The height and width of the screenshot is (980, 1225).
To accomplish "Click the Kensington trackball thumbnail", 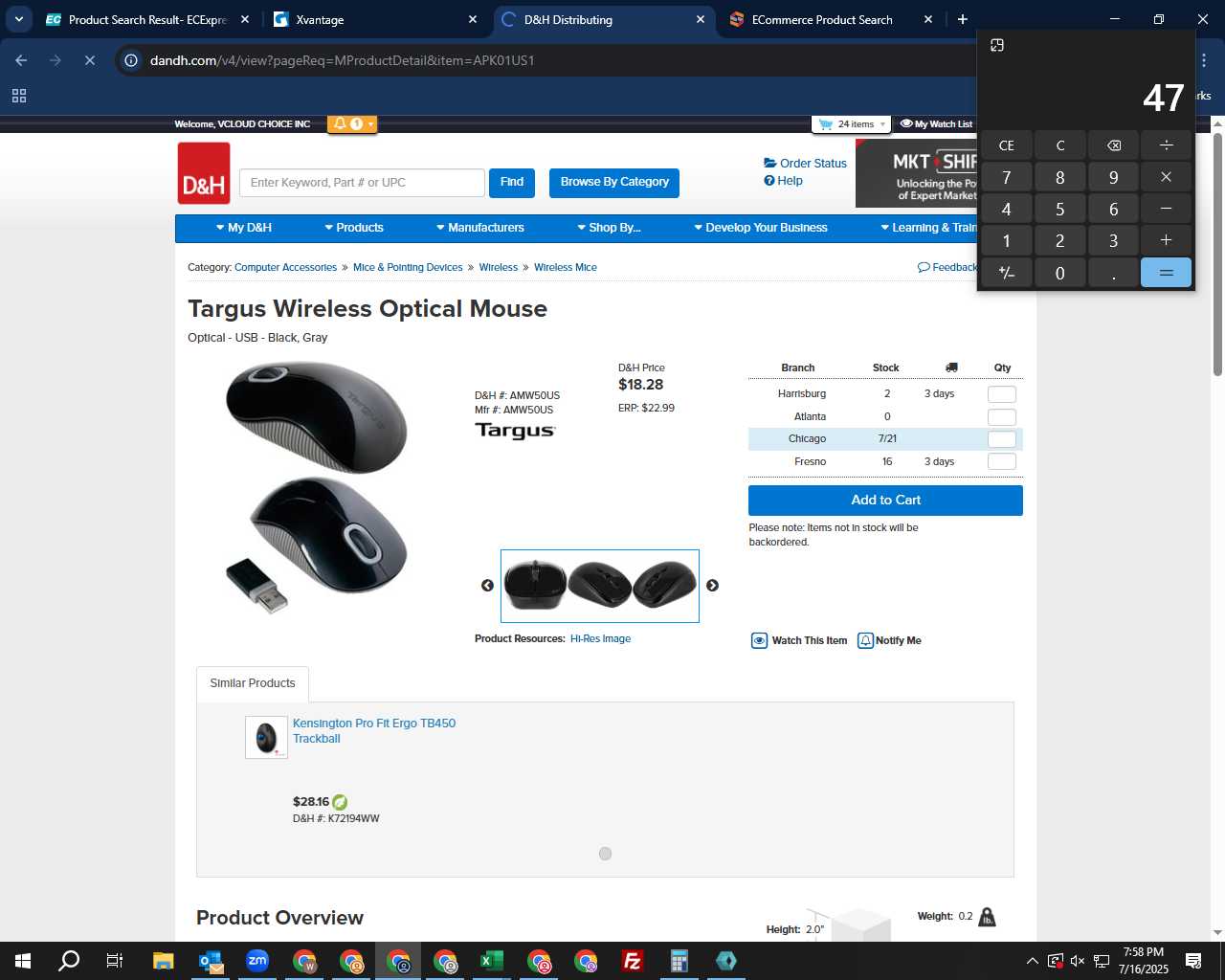I will pyautogui.click(x=266, y=738).
